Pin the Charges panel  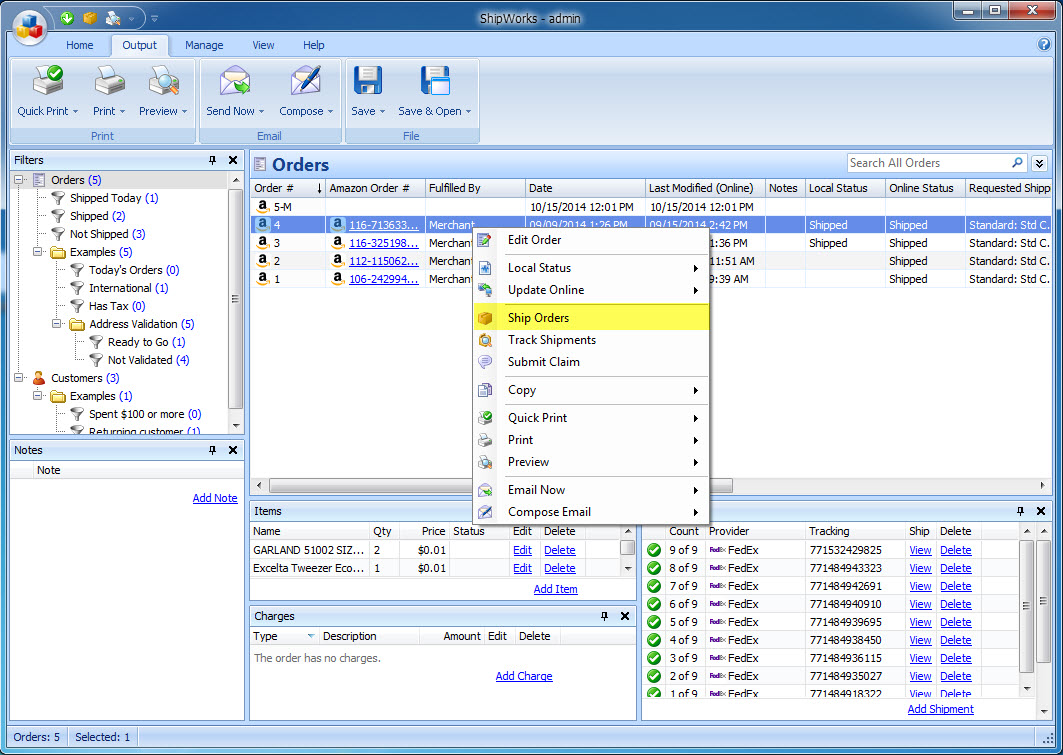(604, 616)
